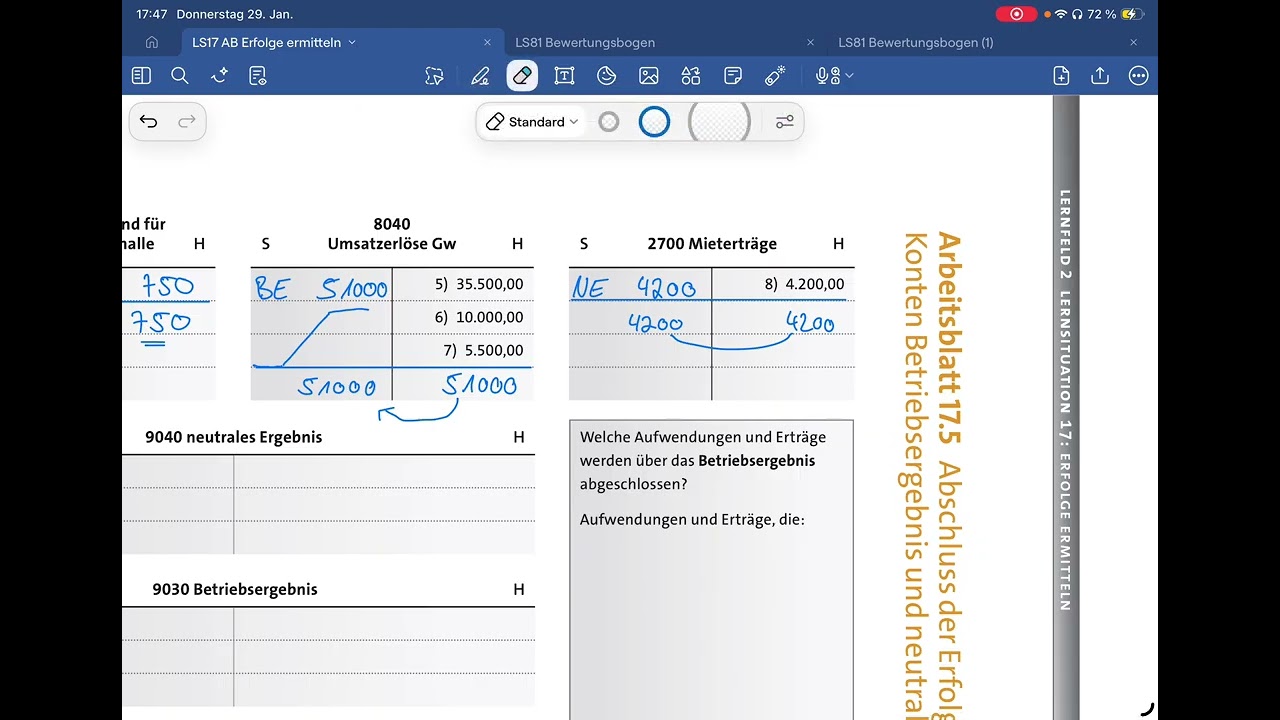Viewport: 1280px width, 720px height.
Task: Click the bold word Betriebsergebnis in question
Action: point(756,461)
